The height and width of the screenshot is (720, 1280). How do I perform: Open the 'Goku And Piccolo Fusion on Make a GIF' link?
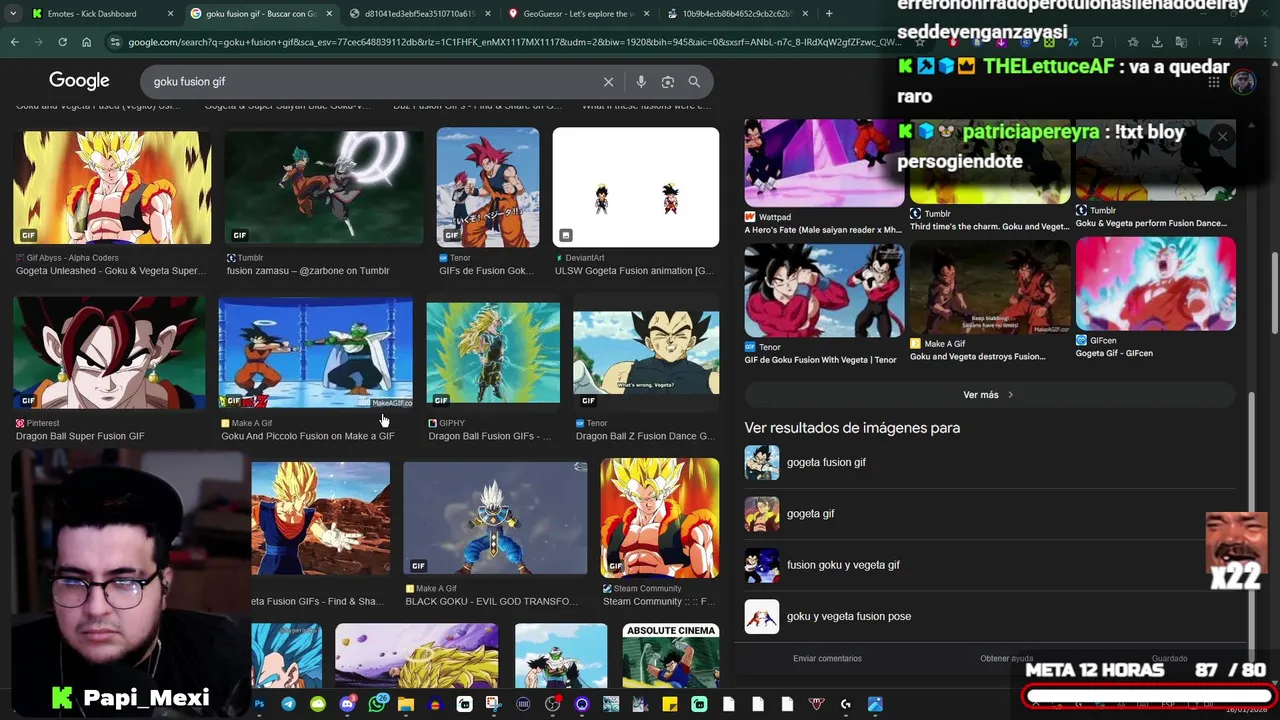308,436
